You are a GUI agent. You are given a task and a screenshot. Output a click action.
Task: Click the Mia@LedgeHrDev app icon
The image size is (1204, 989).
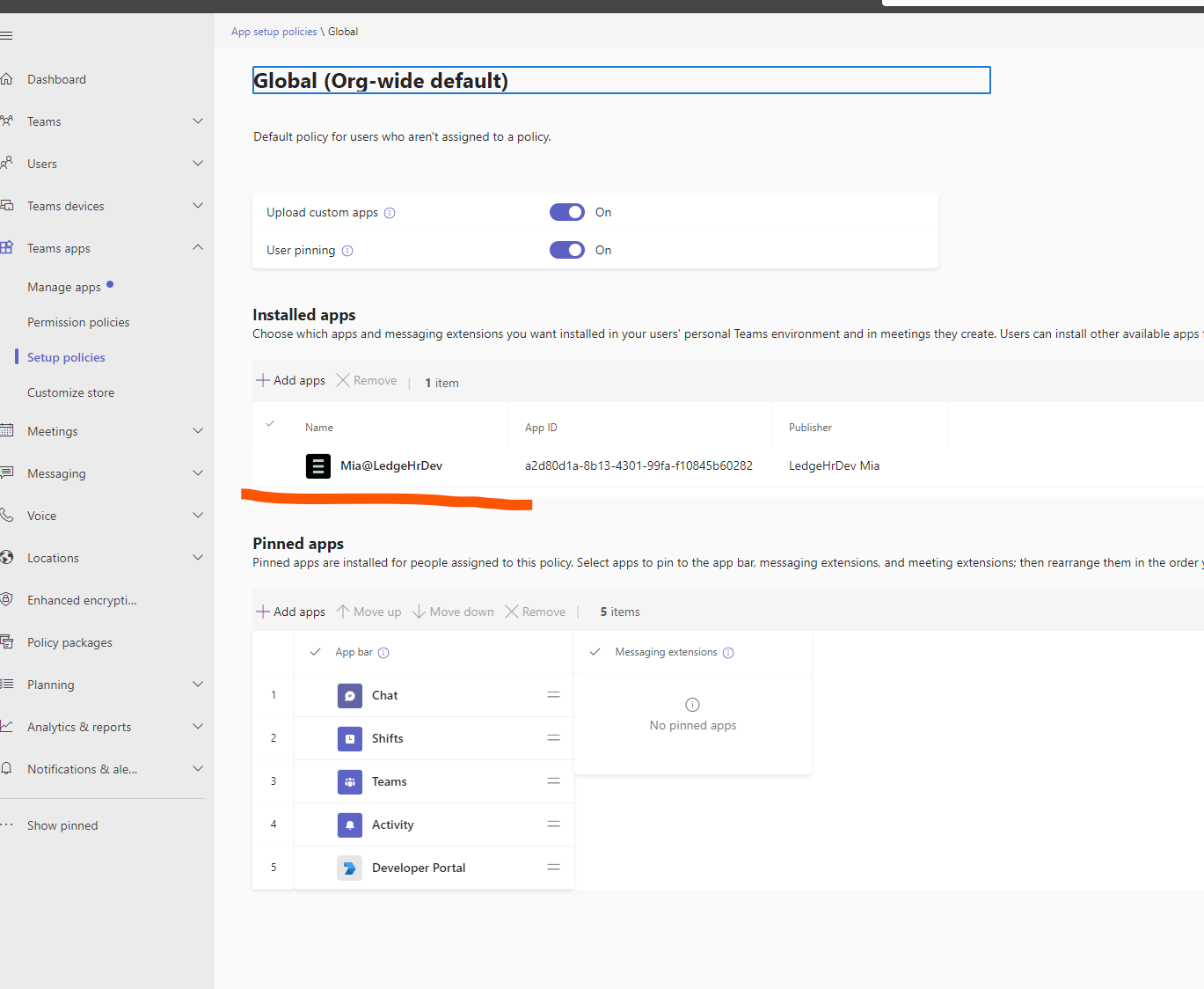(x=317, y=465)
